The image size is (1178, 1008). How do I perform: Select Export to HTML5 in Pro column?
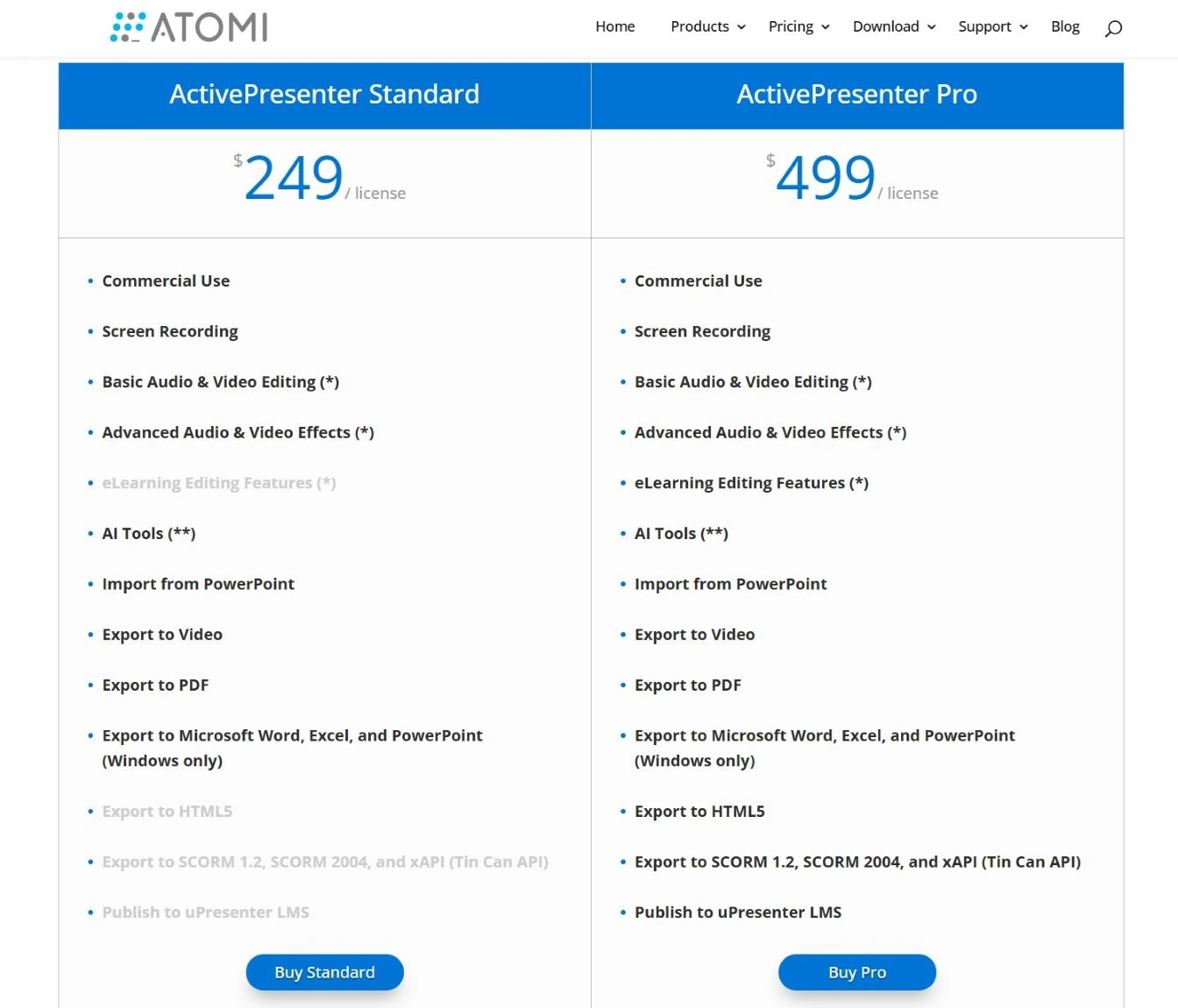[699, 811]
